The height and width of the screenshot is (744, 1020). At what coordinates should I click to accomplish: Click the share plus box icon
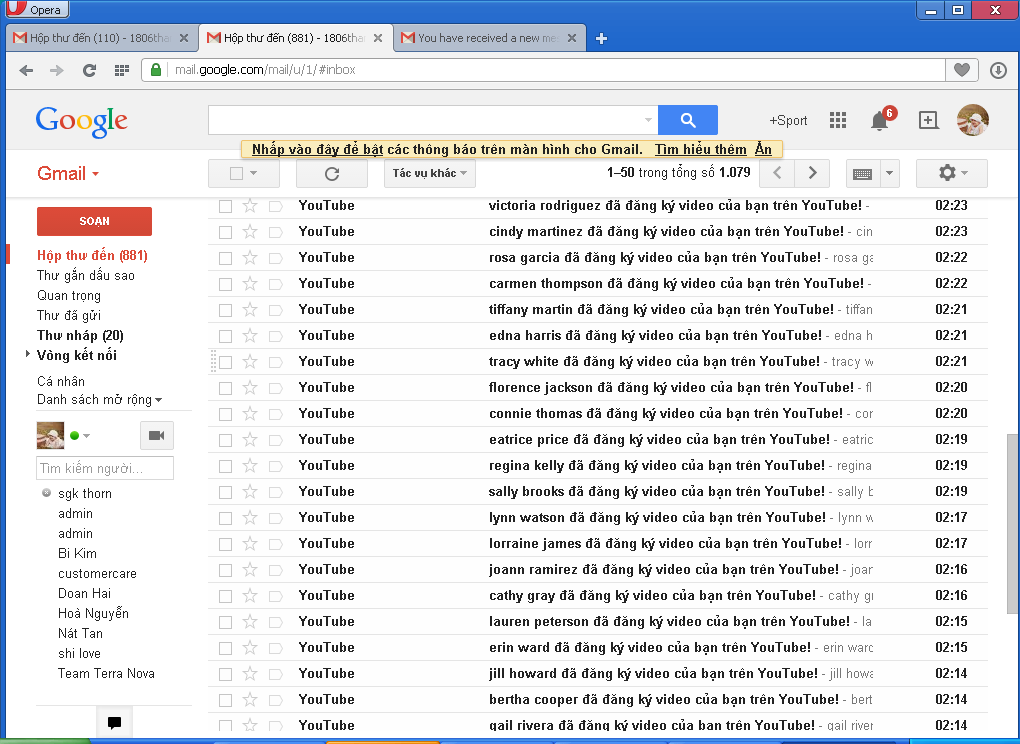(928, 121)
